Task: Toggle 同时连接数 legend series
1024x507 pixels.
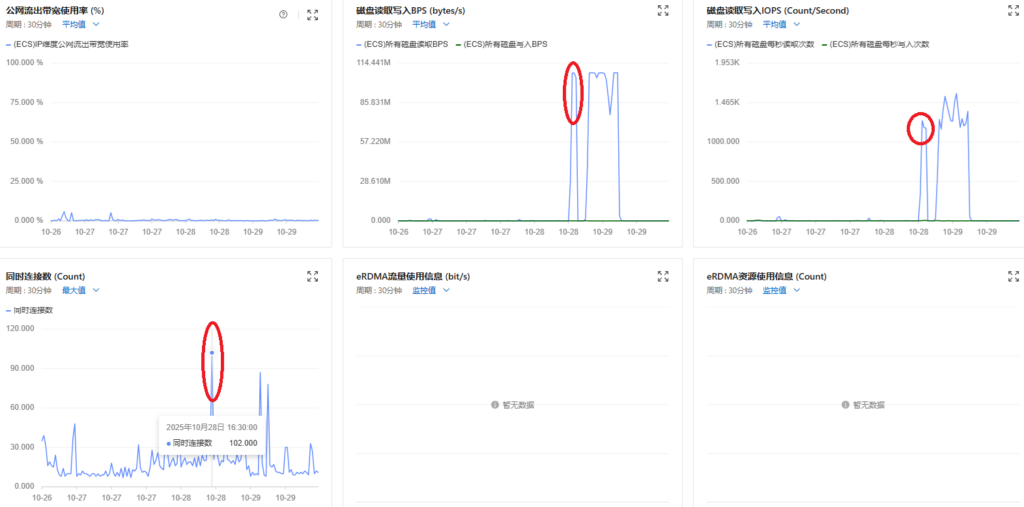Action: coord(29,310)
